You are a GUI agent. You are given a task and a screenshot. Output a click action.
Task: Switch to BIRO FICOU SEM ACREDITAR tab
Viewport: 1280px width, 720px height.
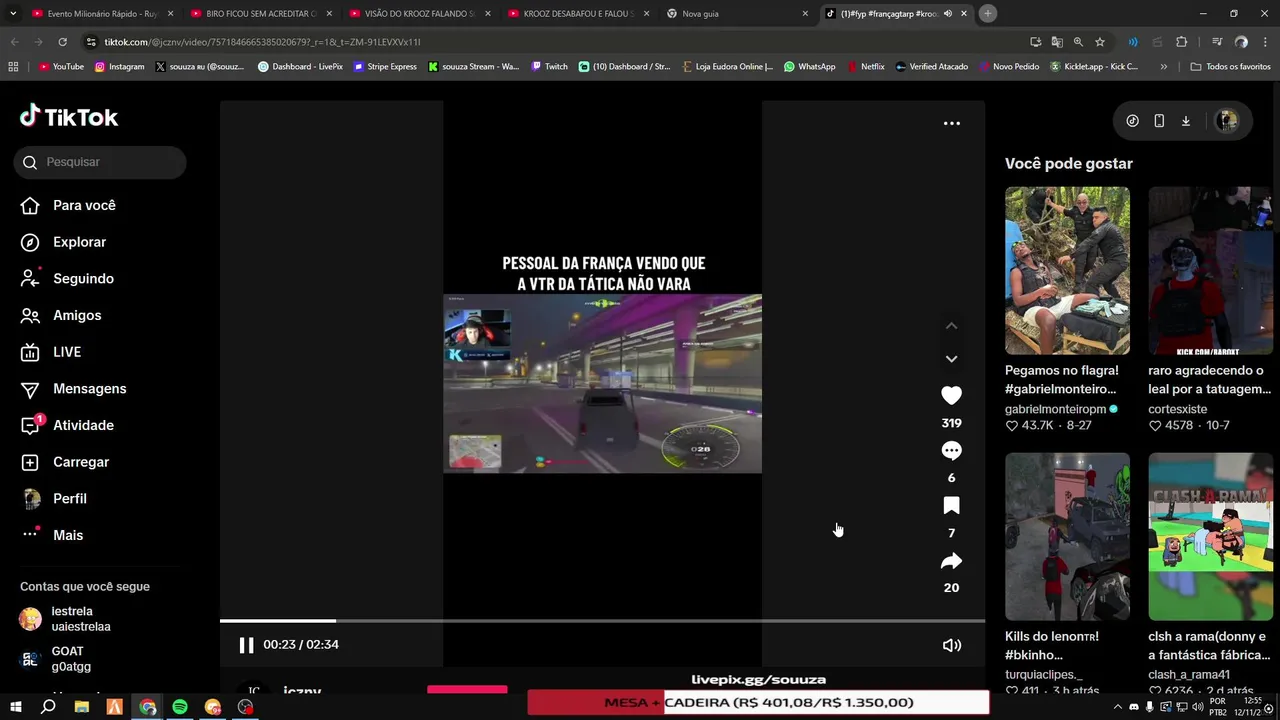pyautogui.click(x=261, y=14)
